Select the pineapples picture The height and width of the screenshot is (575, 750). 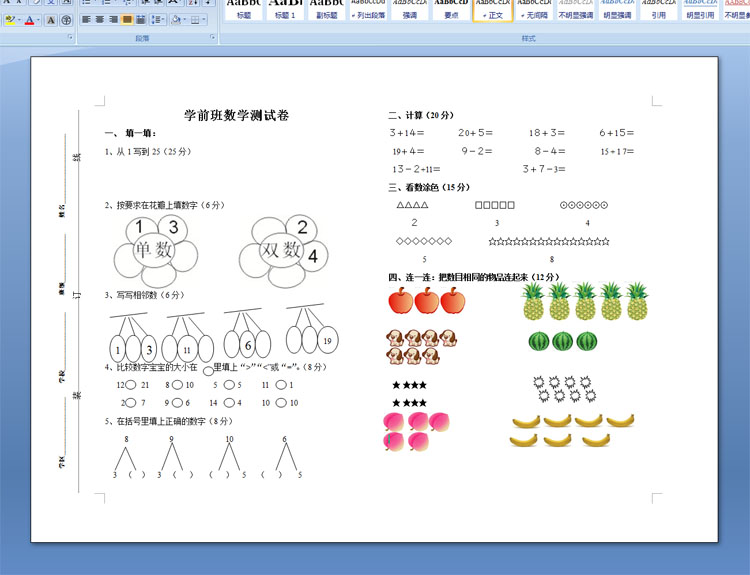pyautogui.click(x=585, y=301)
